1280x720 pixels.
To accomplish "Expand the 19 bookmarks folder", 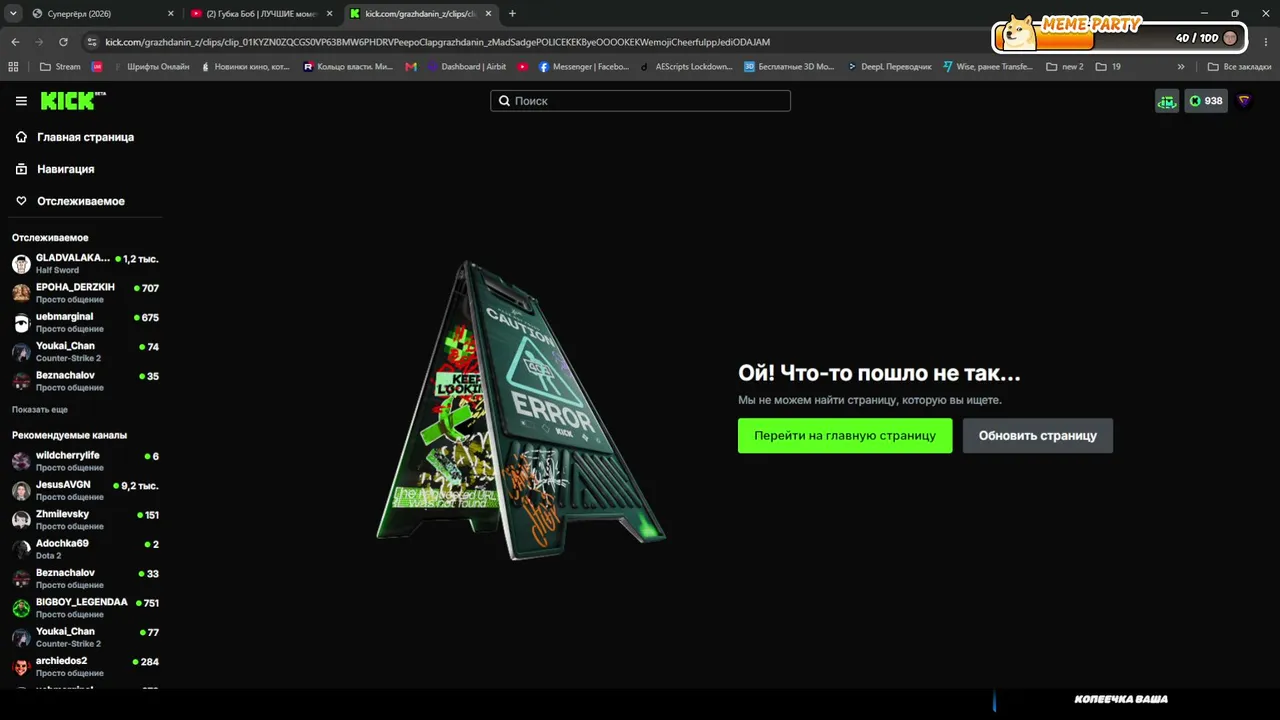I will click(x=1108, y=67).
